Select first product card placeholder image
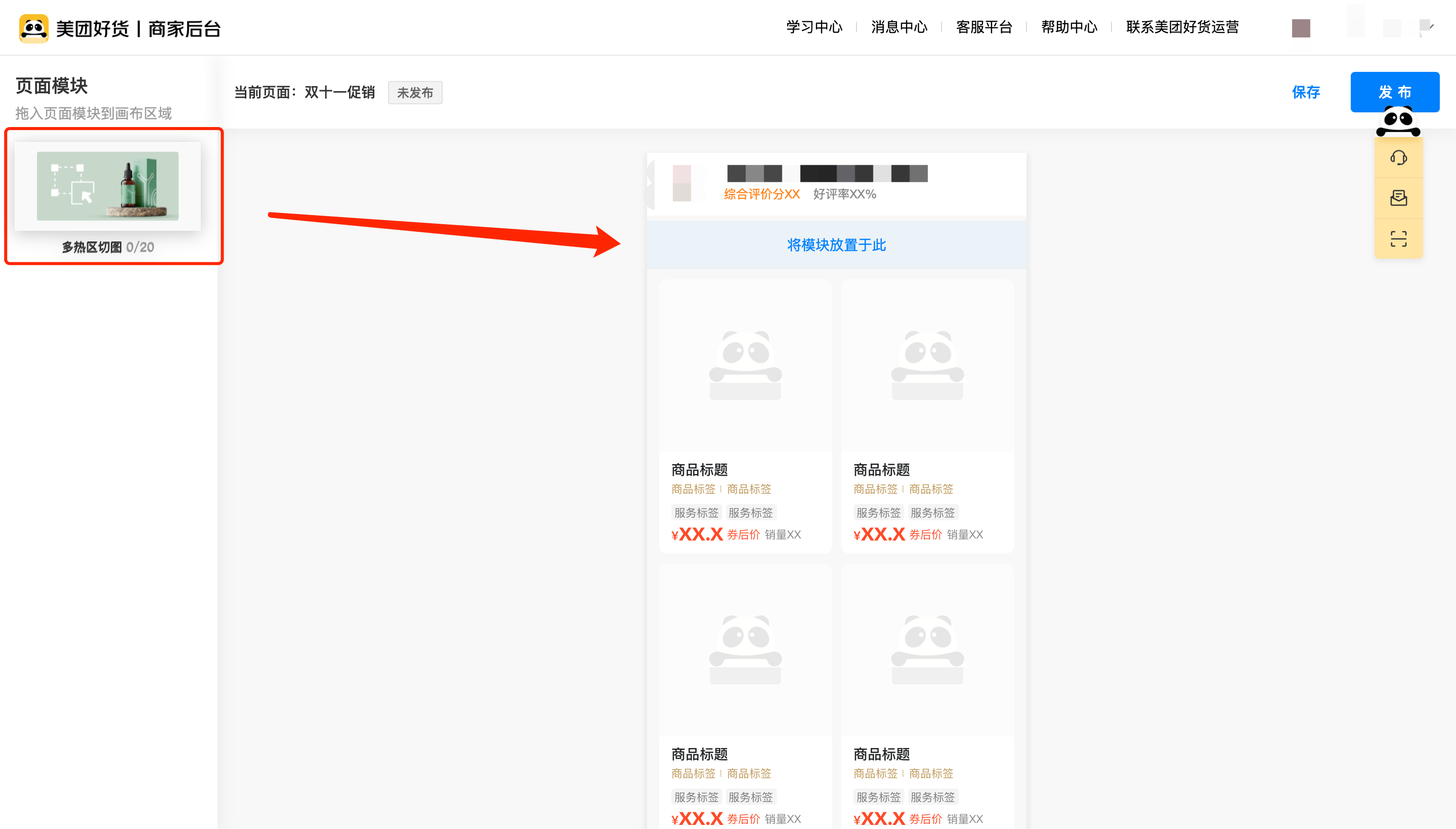The width and height of the screenshot is (1456, 829). [745, 365]
